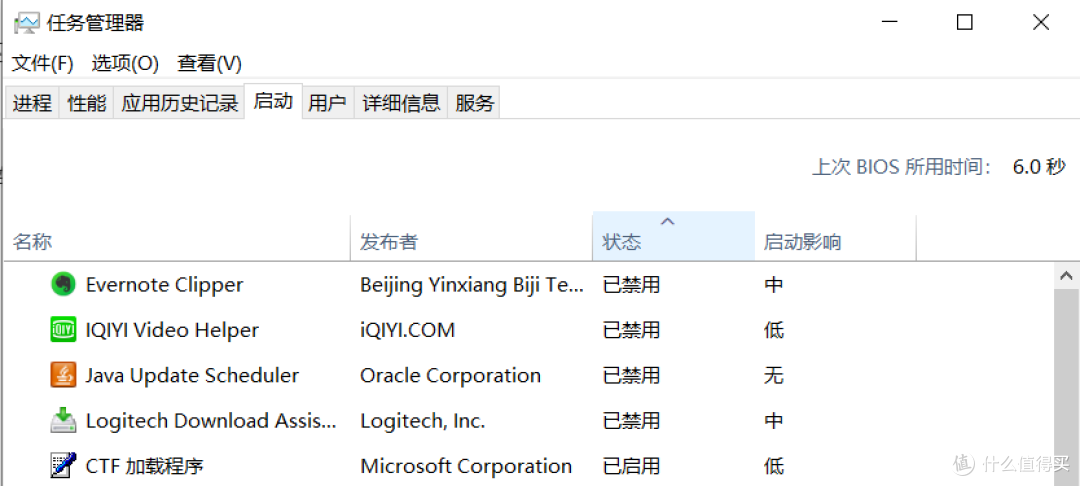Click publisher Microsoft Corporation
This screenshot has height=486, width=1080.
click(466, 466)
